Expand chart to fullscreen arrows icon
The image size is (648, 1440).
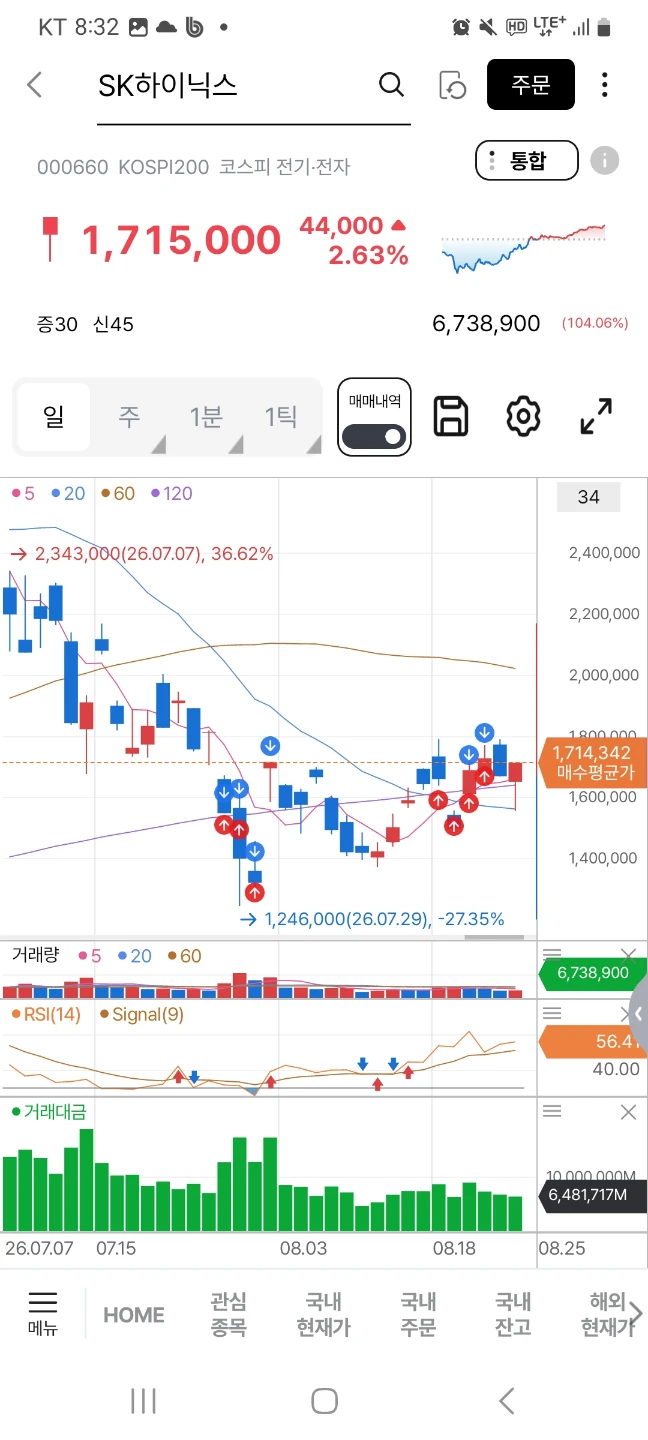pyautogui.click(x=596, y=416)
